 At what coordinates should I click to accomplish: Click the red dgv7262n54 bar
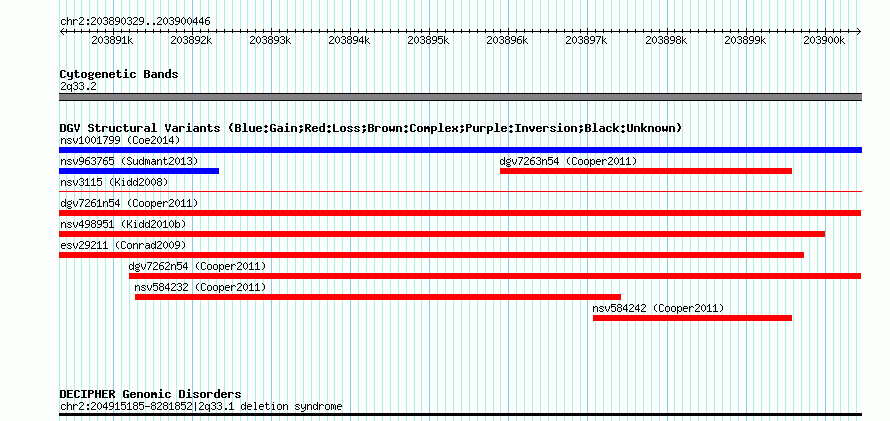click(x=495, y=276)
